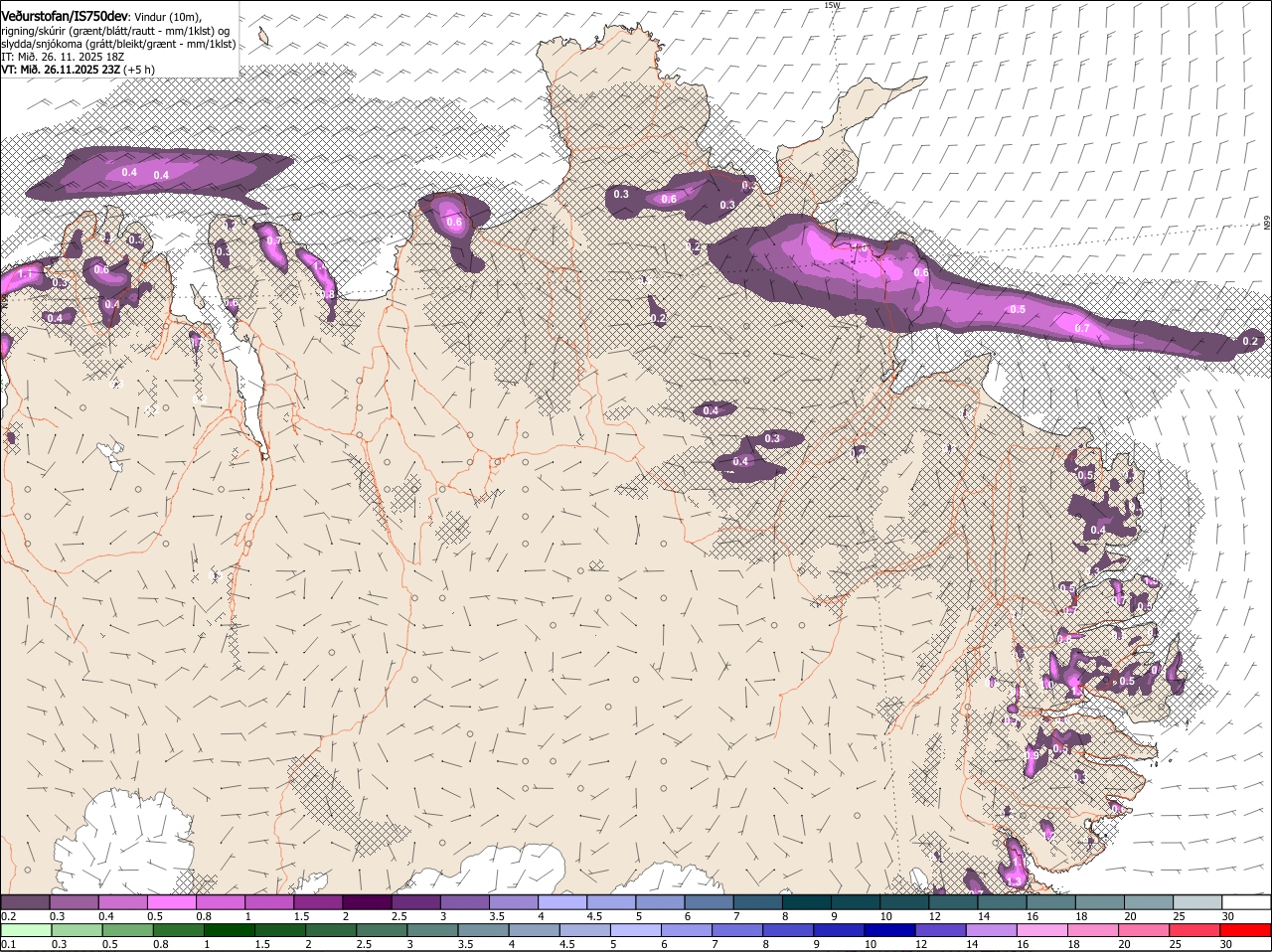This screenshot has height=952, width=1272.
Task: Upper legend: swatch between 0.2 and 0.3
Action: coord(25,901)
